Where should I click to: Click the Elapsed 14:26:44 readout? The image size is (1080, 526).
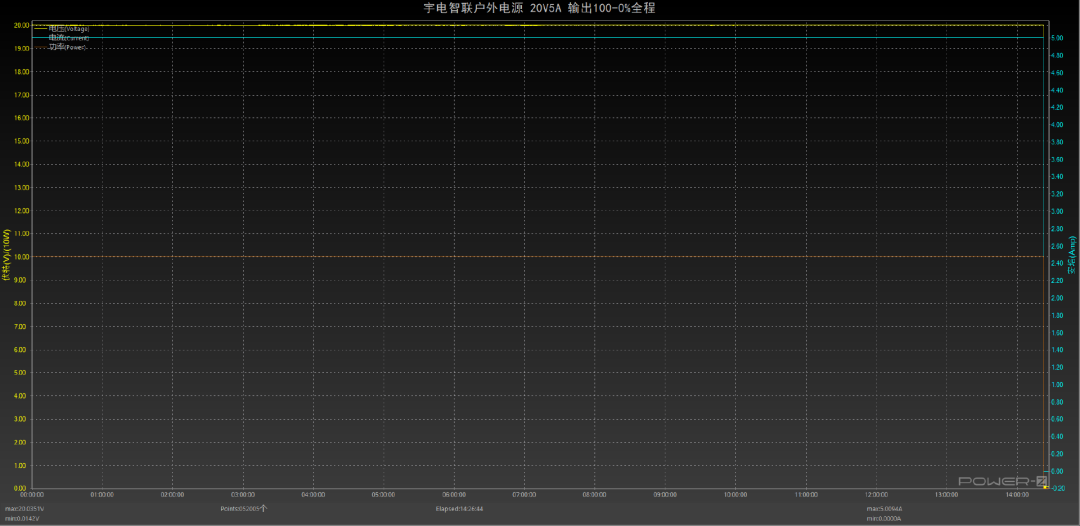tap(459, 509)
